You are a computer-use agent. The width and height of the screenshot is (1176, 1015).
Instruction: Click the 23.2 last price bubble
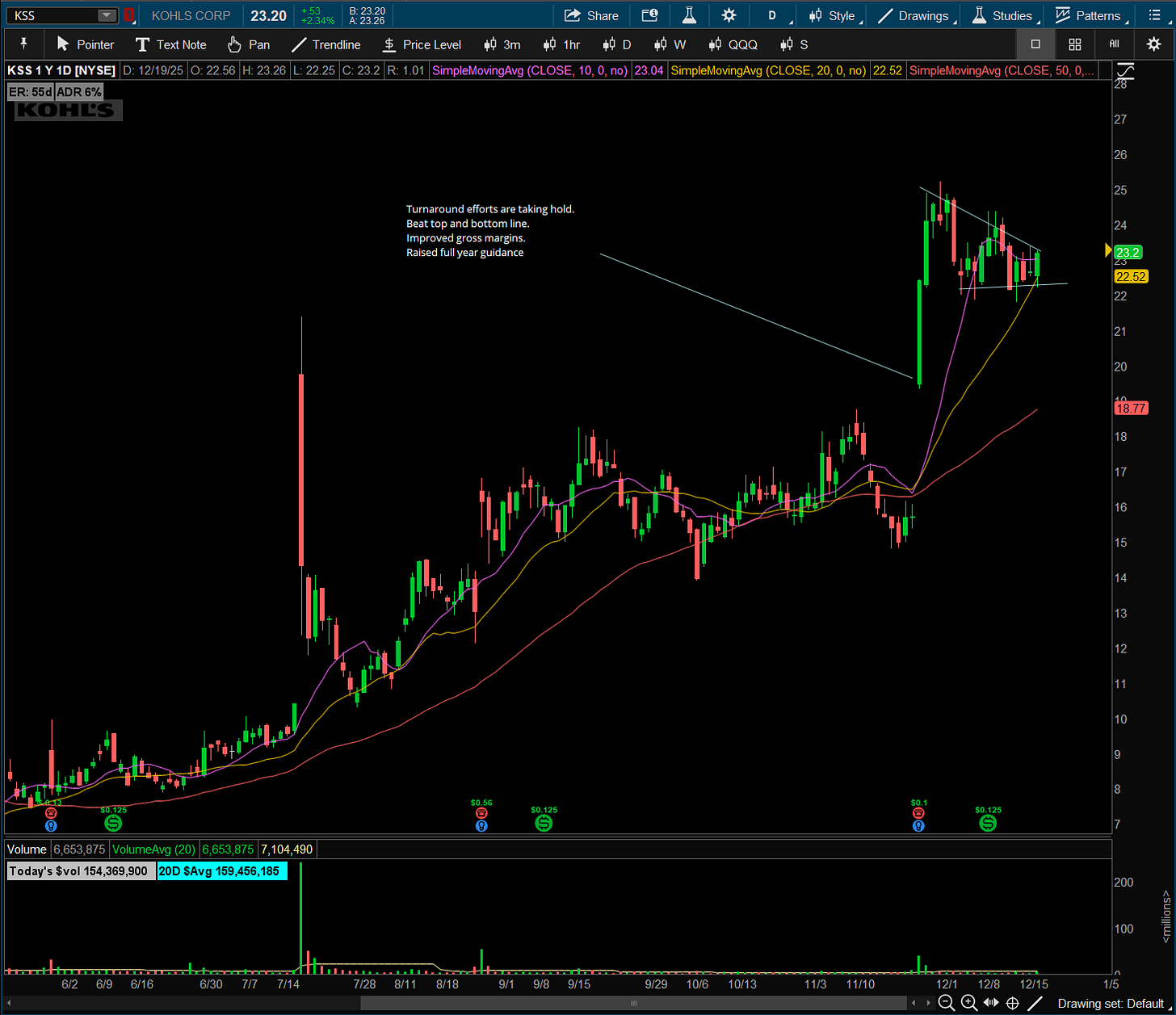point(1128,252)
